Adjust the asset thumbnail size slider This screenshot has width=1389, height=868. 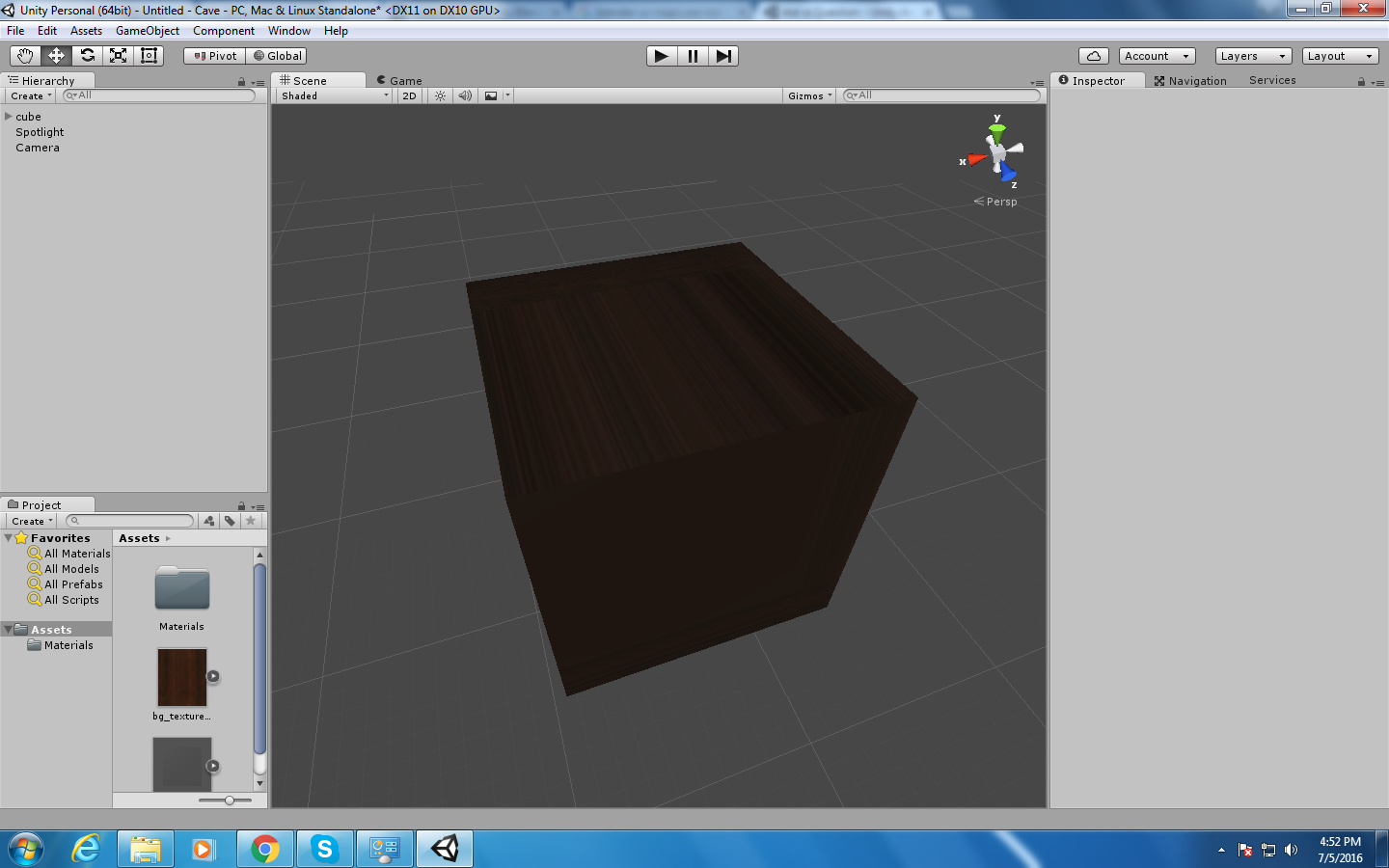click(230, 800)
